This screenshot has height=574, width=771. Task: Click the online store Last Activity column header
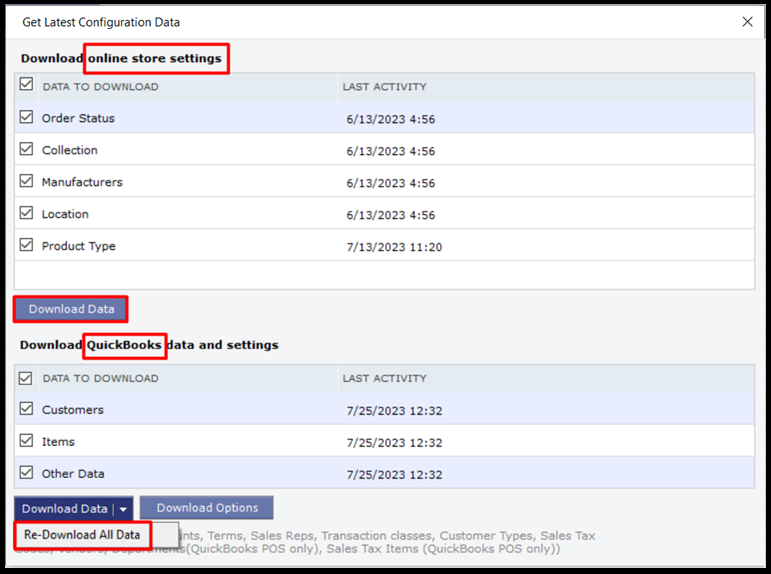[384, 87]
